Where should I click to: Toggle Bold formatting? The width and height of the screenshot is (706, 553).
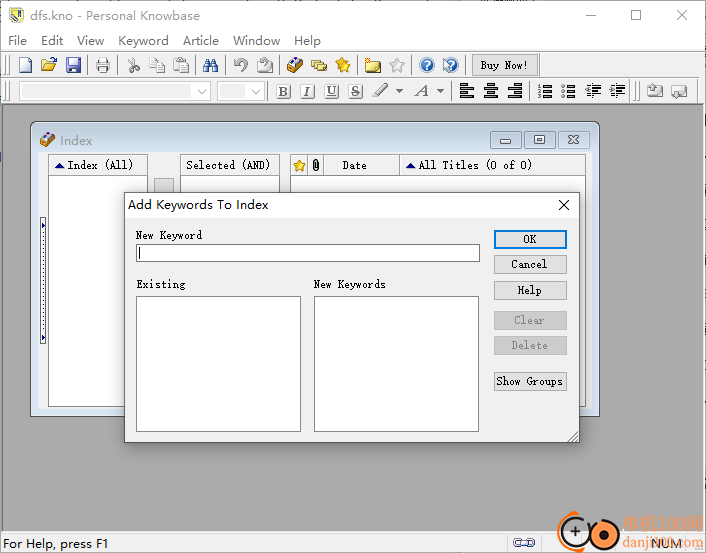283,91
